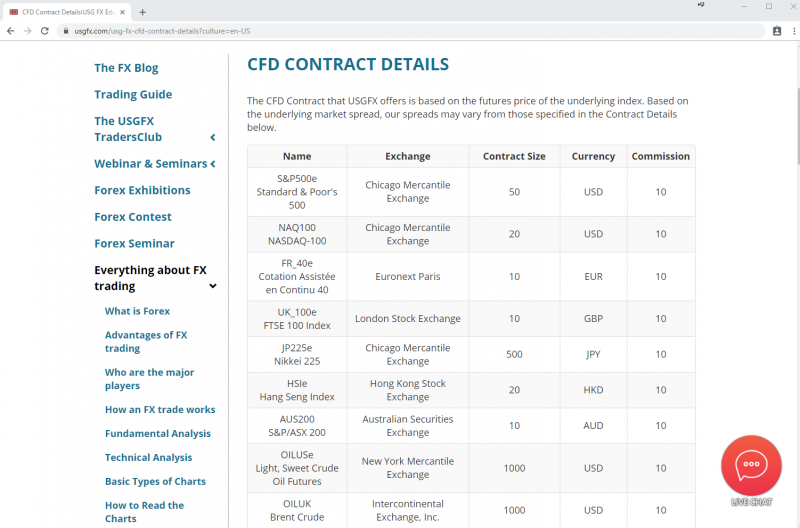Click the vertical page scrollbar
Viewport: 800px width, 528px height.
click(797, 127)
